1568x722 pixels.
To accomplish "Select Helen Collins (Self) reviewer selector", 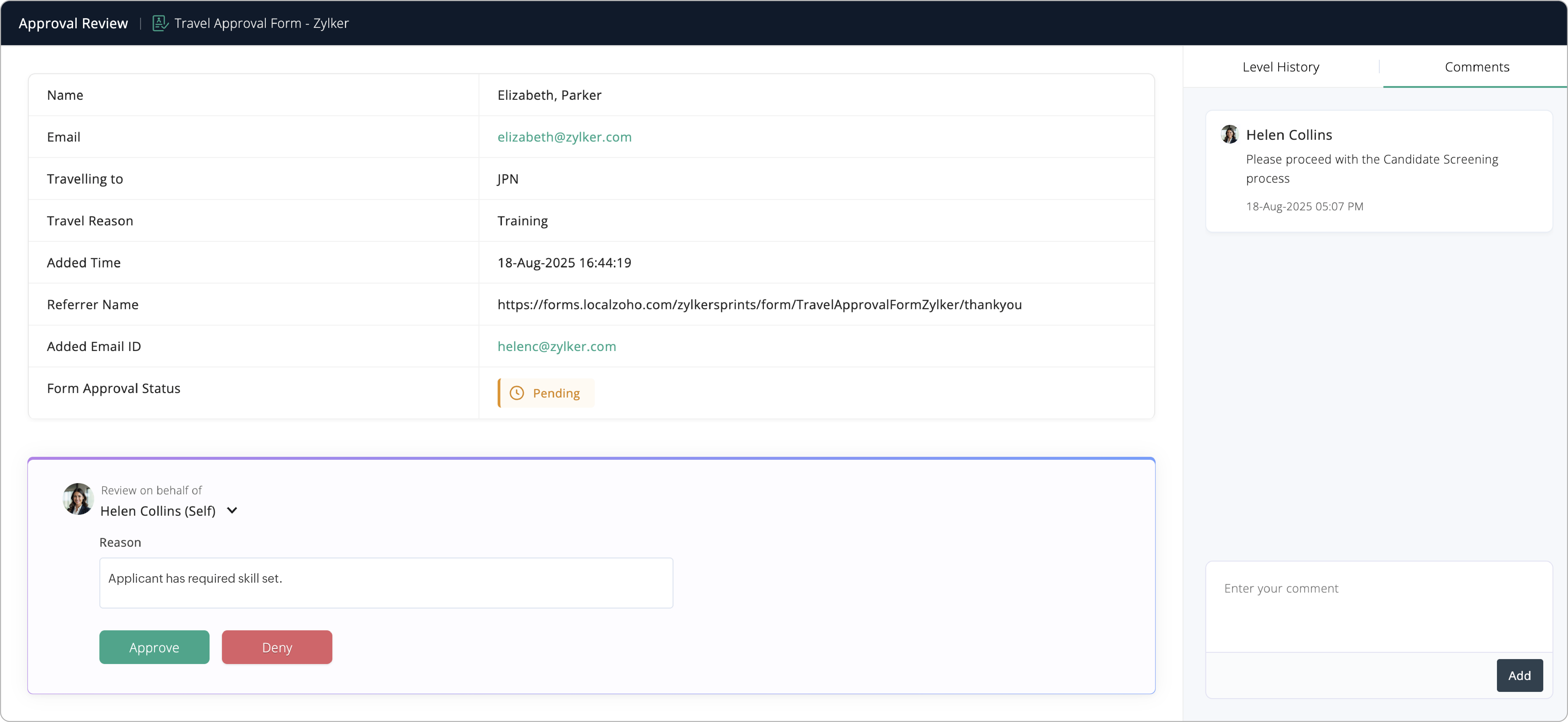I will tap(158, 511).
